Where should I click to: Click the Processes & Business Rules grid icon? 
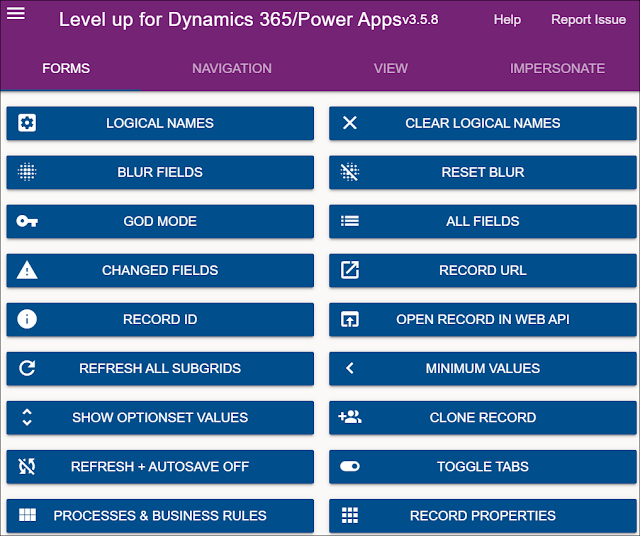(27, 515)
